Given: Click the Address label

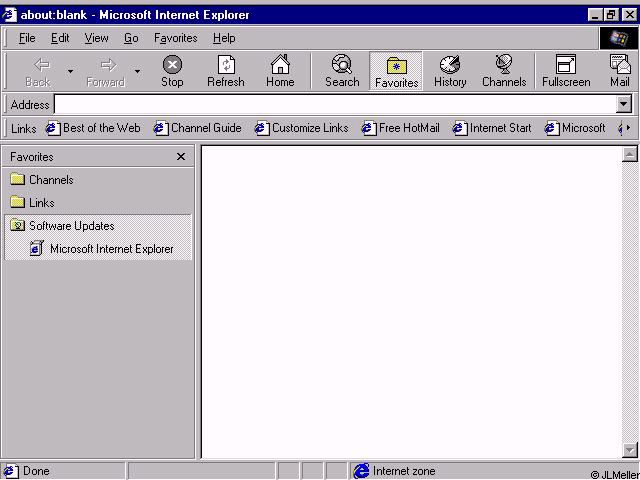Looking at the screenshot, I should (x=30, y=105).
